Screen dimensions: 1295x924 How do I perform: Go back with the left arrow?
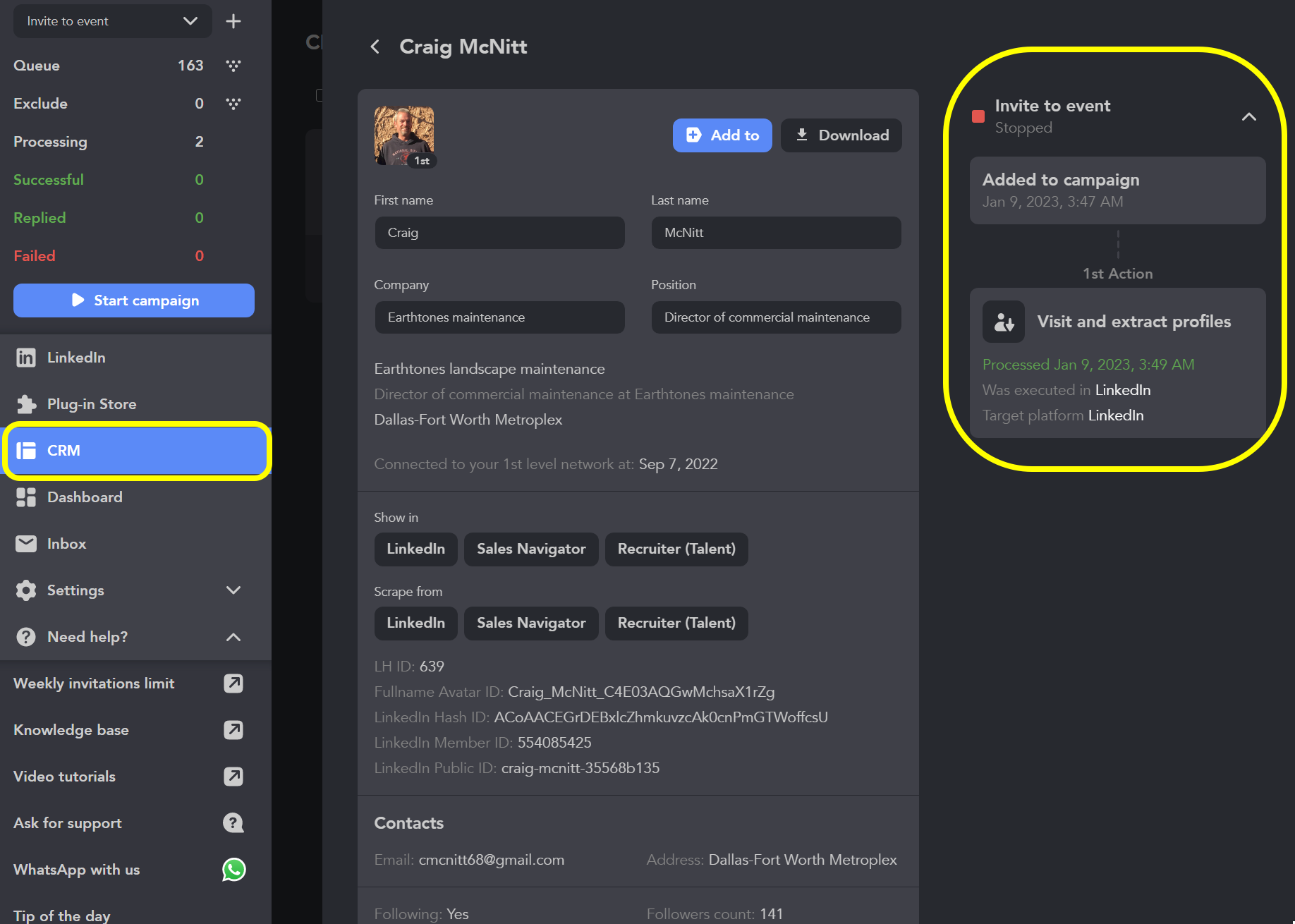coord(375,47)
